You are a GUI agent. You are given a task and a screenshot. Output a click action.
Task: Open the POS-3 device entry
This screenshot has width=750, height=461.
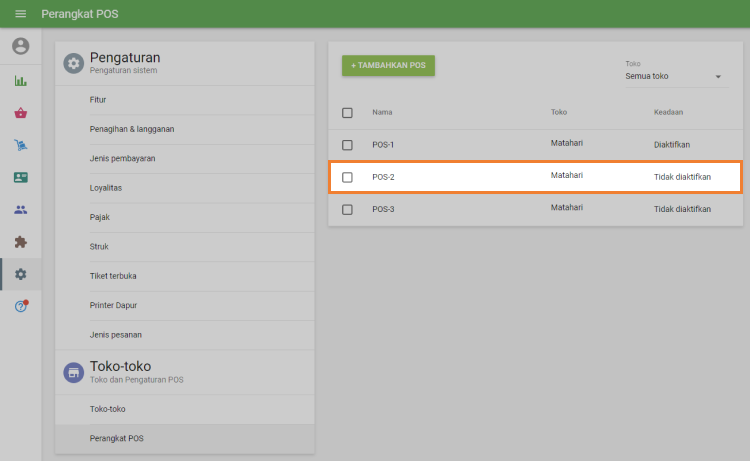point(384,209)
